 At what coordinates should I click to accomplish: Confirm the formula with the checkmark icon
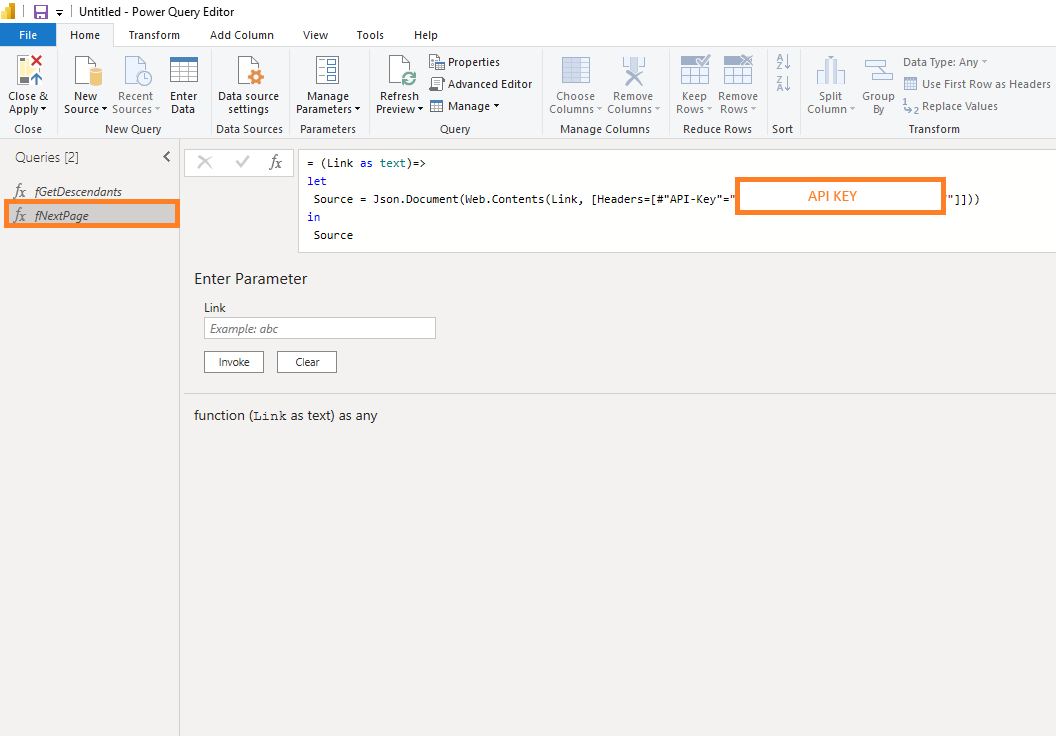click(x=241, y=162)
